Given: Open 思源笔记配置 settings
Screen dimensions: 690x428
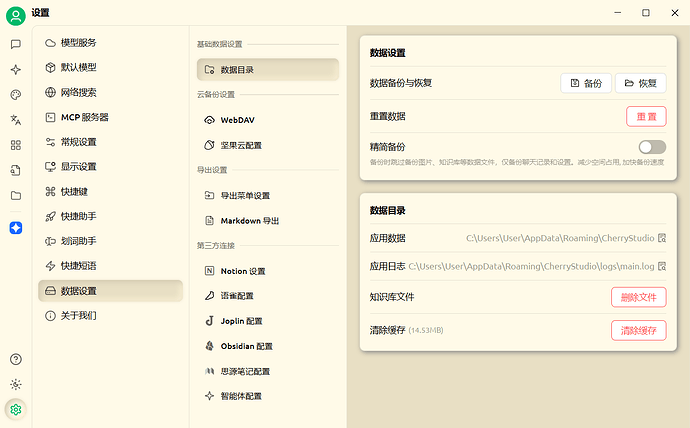Looking at the screenshot, I should tap(268, 371).
